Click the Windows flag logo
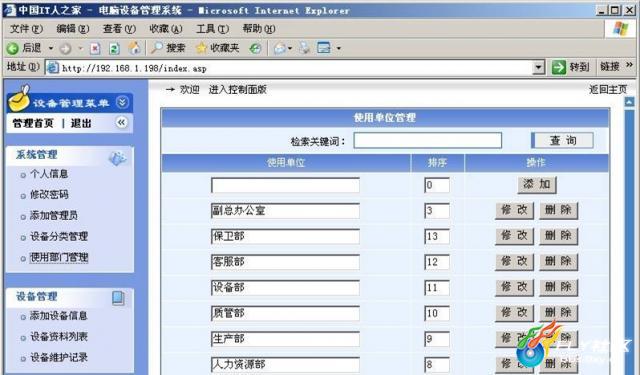The width and height of the screenshot is (640, 375). tap(620, 29)
